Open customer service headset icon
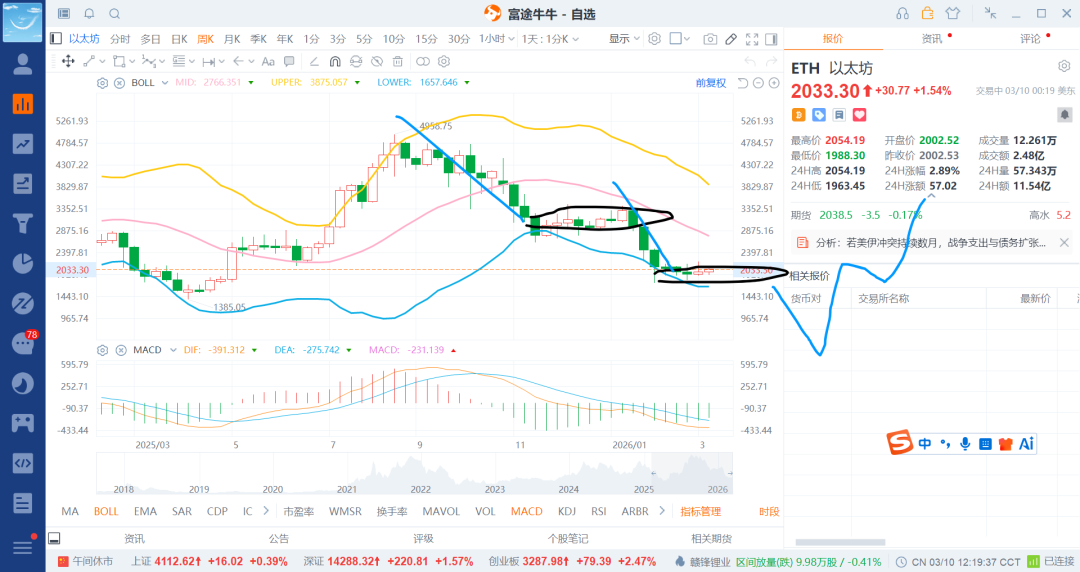Image resolution: width=1080 pixels, height=572 pixels. click(902, 13)
